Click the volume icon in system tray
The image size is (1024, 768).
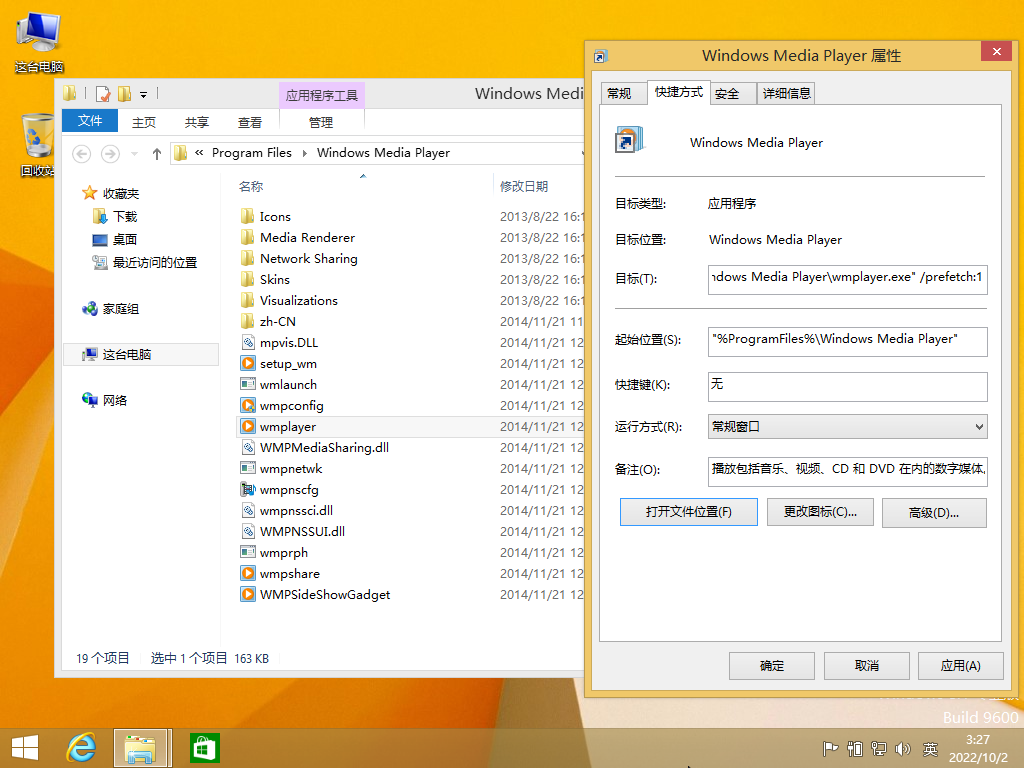[x=904, y=748]
